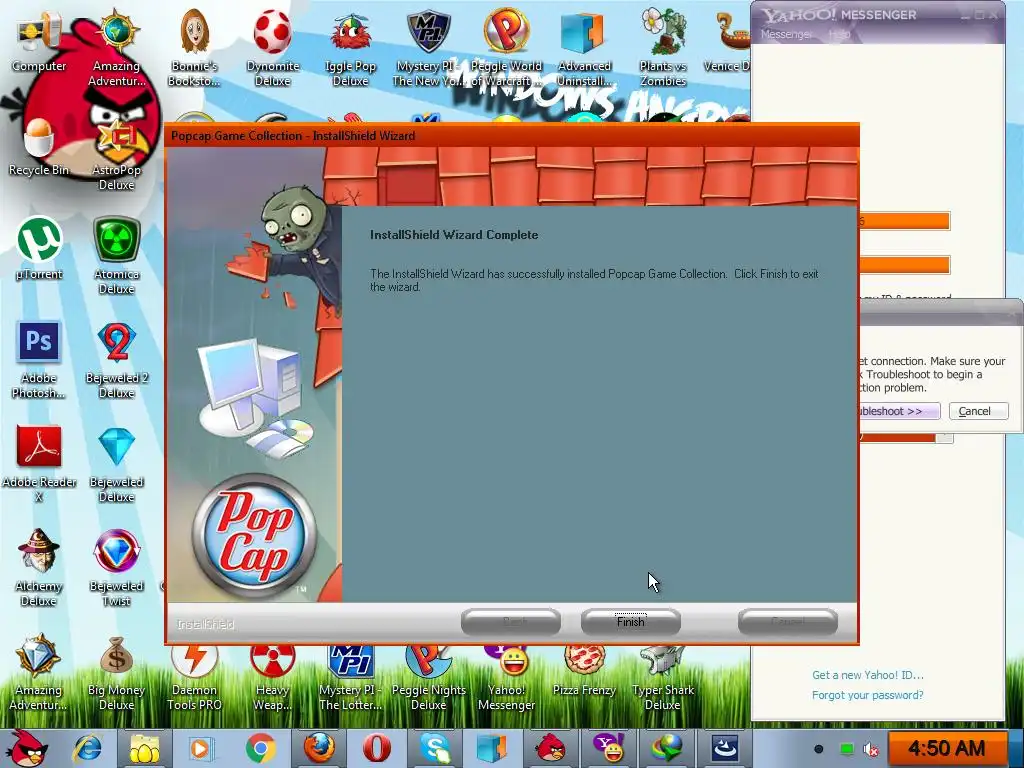Click Finish in the InstallShield wizard

(630, 621)
